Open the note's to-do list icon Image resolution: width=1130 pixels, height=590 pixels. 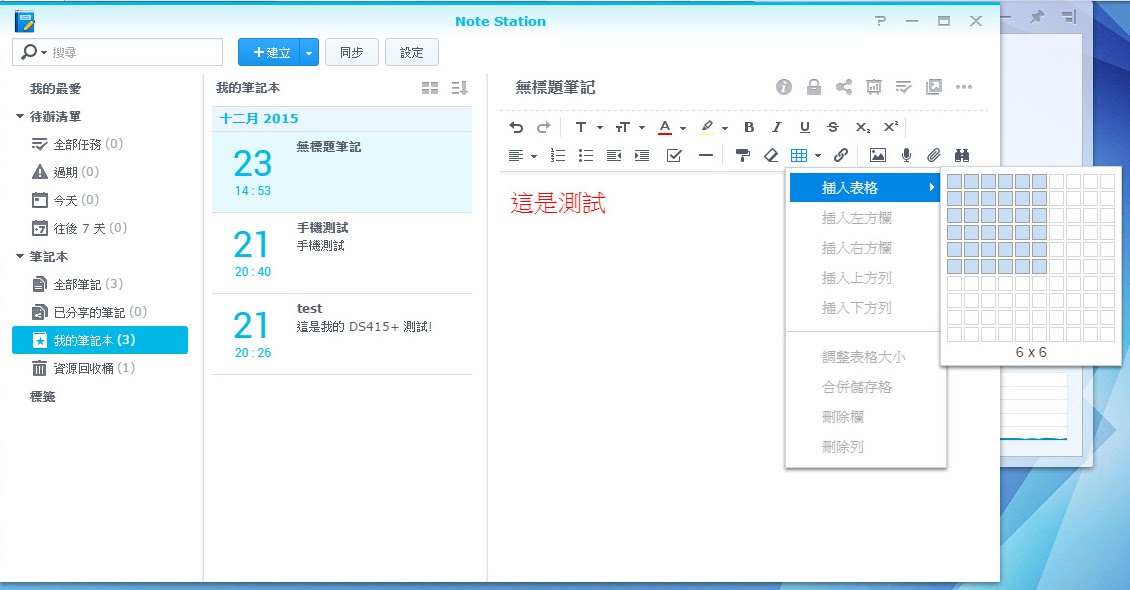903,87
